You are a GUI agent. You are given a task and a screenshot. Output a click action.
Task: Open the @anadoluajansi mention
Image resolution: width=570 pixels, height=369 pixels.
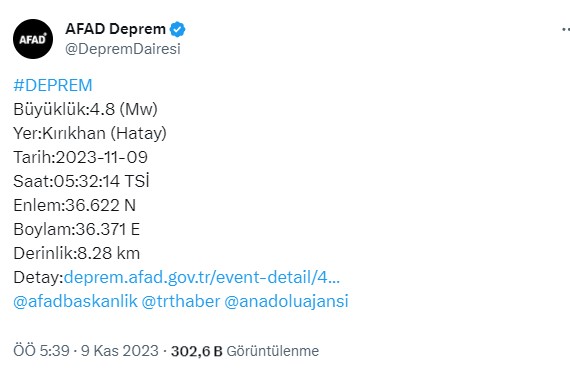(286, 301)
